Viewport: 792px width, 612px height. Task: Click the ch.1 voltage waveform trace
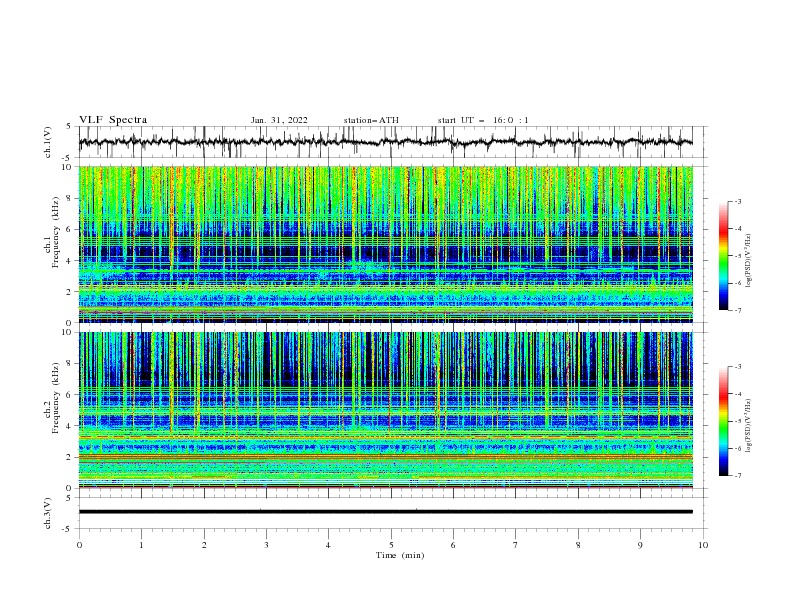385,142
